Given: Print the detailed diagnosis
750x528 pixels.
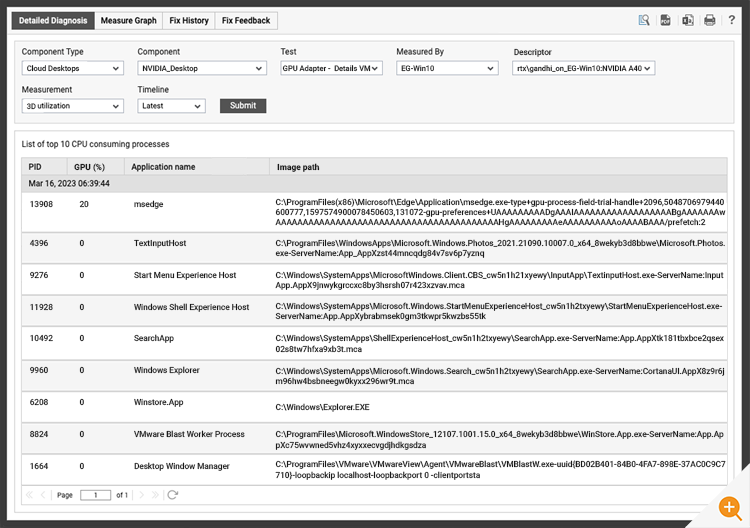Looking at the screenshot, I should click(710, 20).
